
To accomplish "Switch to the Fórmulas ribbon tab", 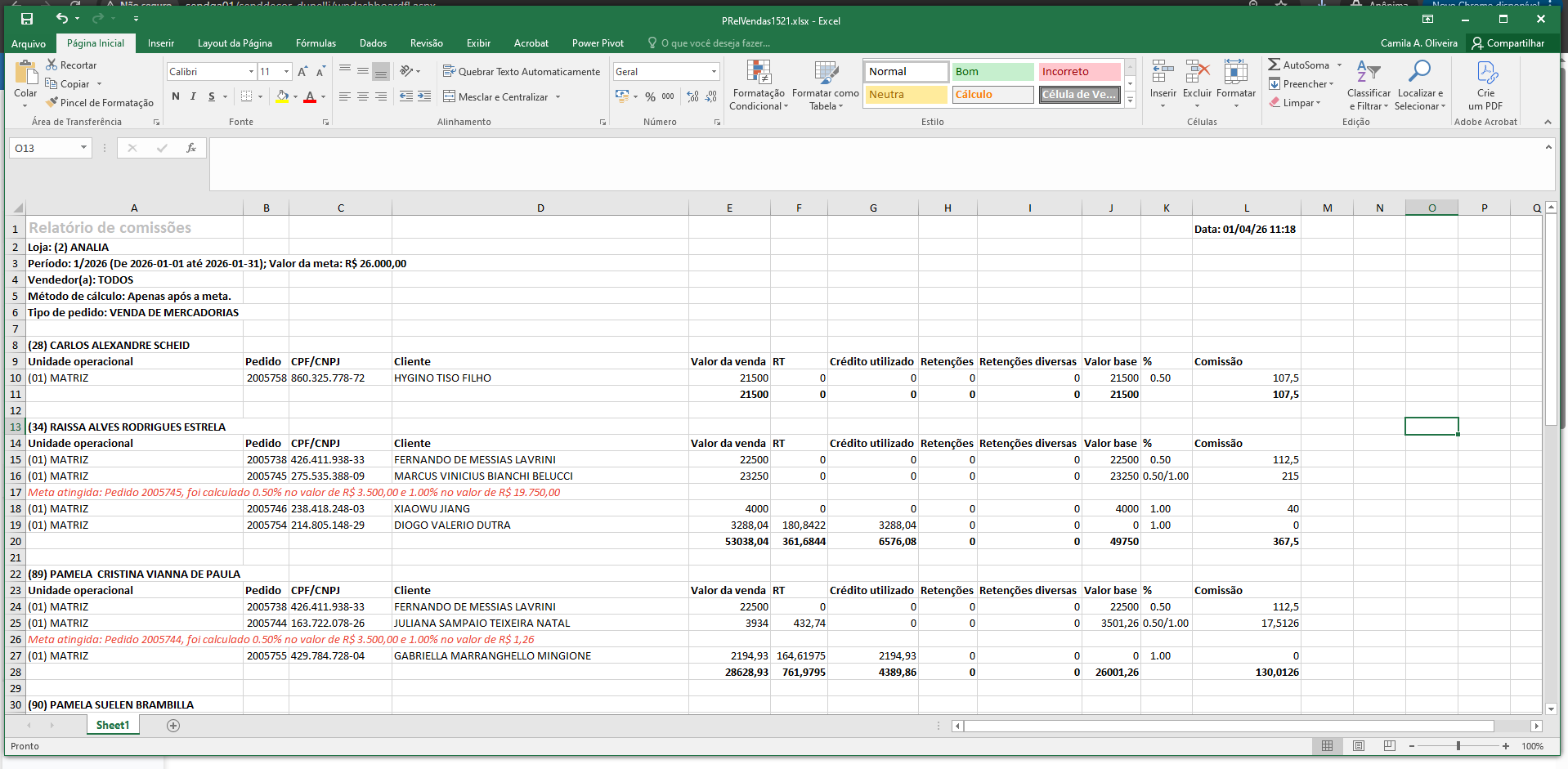I will (x=316, y=43).
